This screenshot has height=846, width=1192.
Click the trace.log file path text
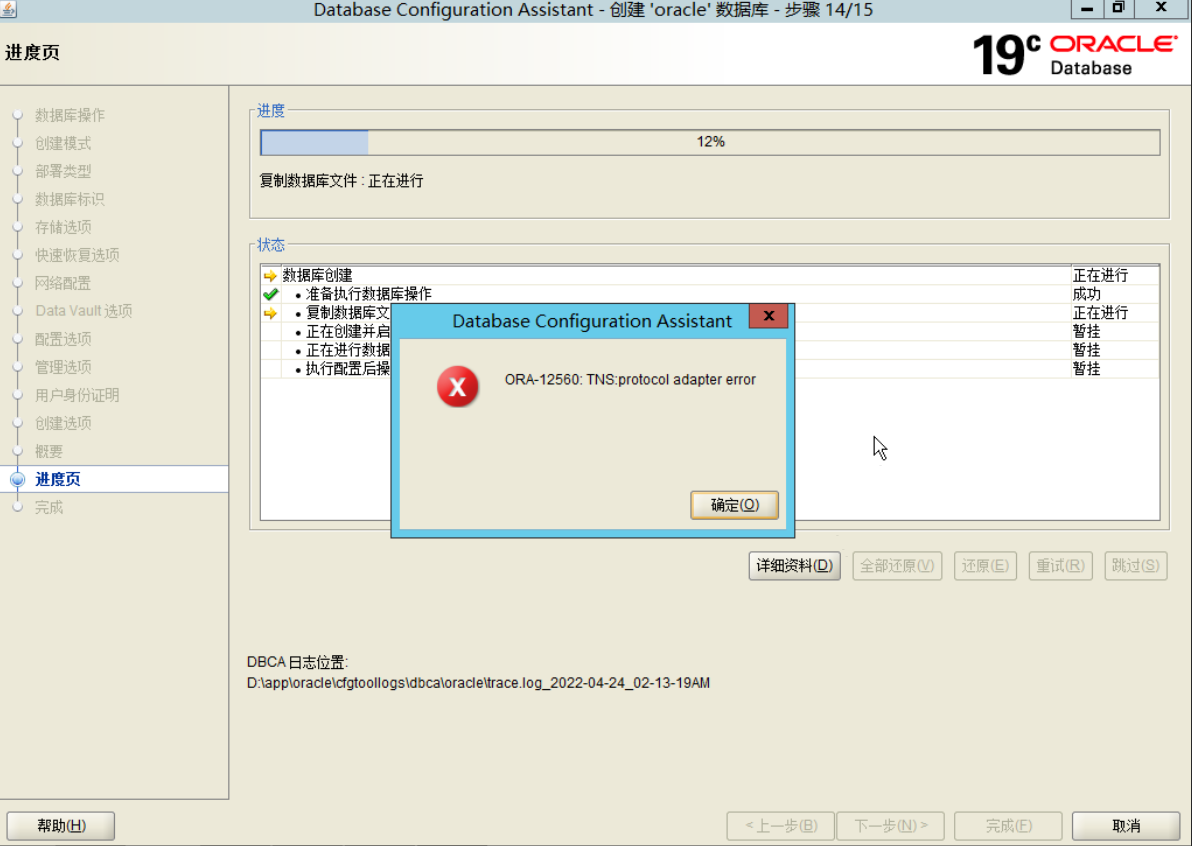pyautogui.click(x=478, y=683)
